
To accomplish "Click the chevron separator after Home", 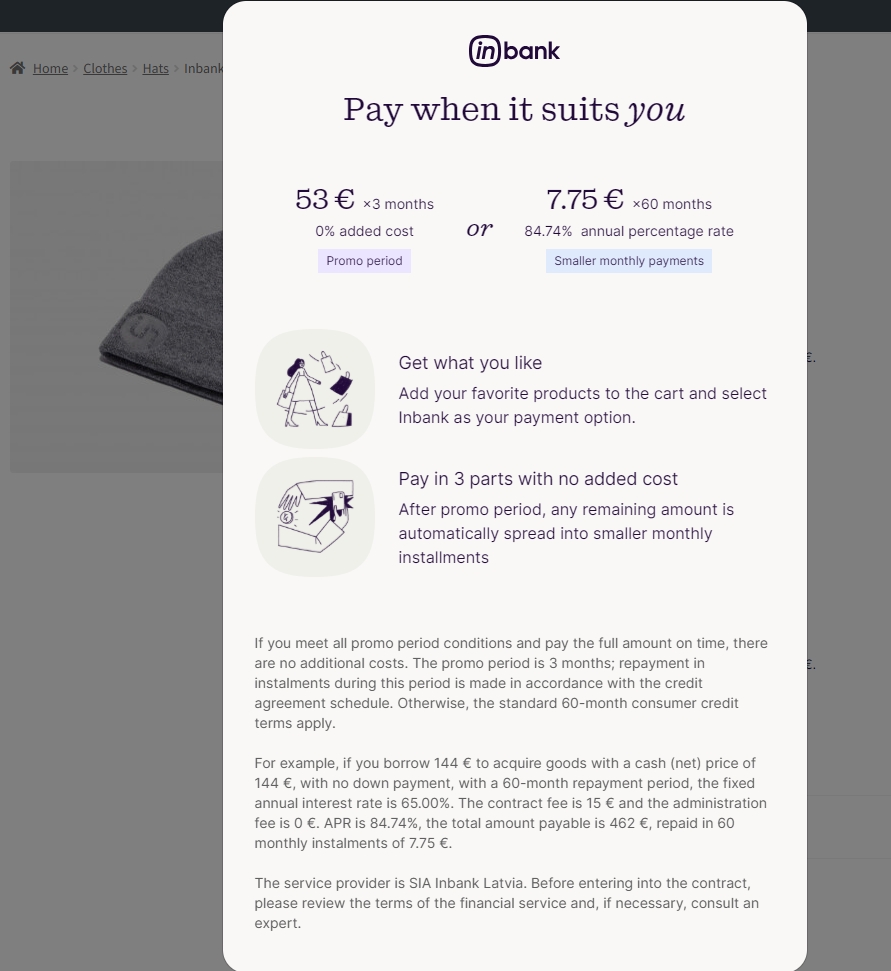I will coord(75,69).
